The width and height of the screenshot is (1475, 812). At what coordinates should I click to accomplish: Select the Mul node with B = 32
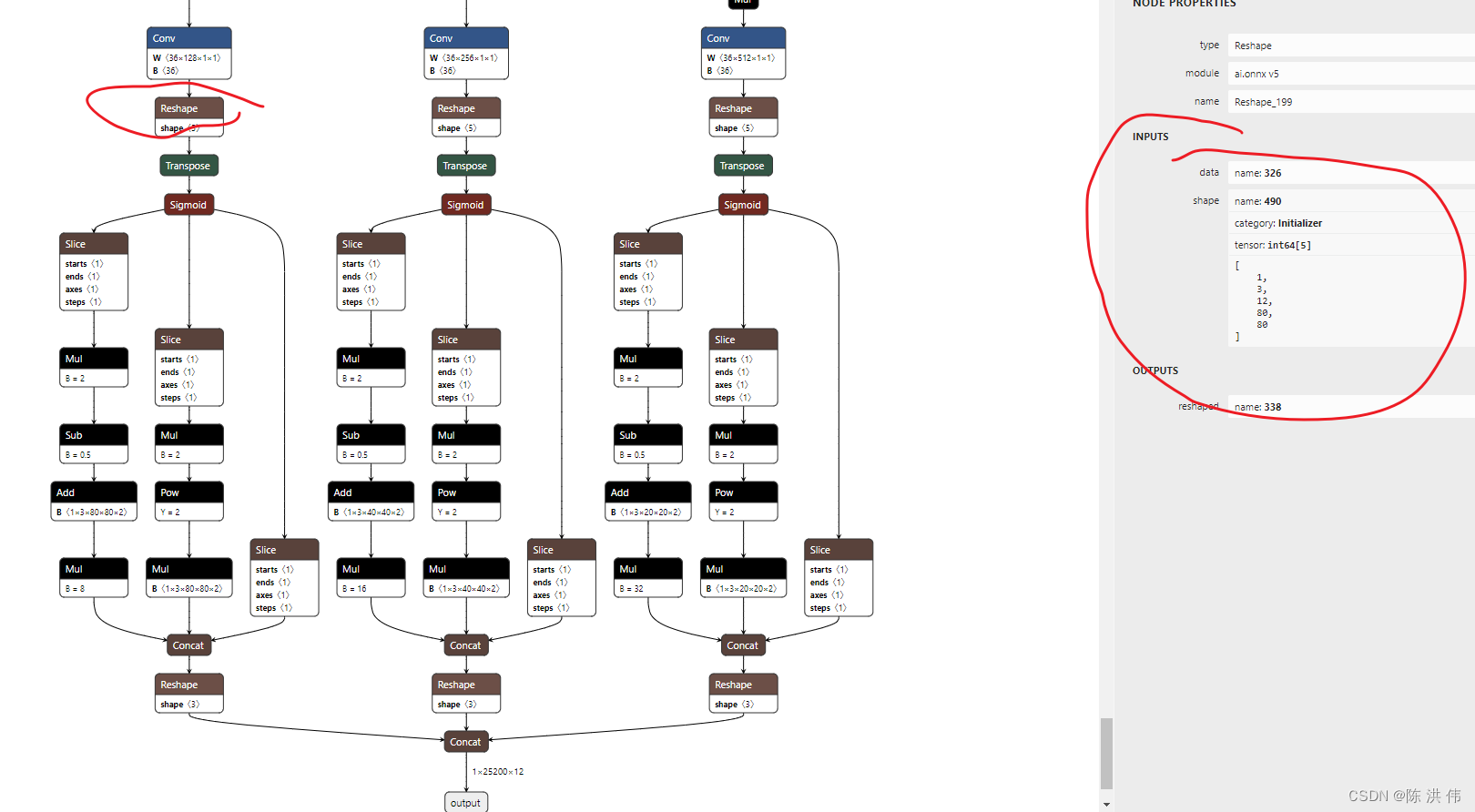(x=648, y=578)
